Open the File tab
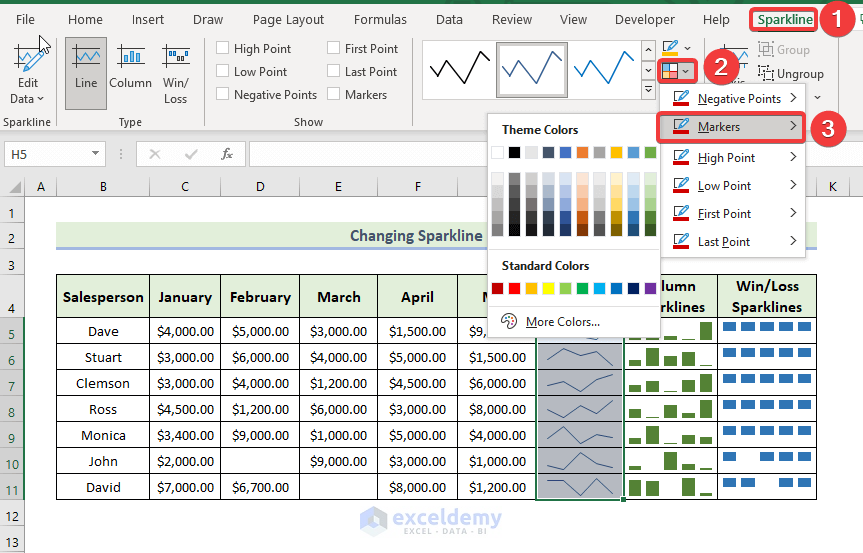 (x=25, y=20)
